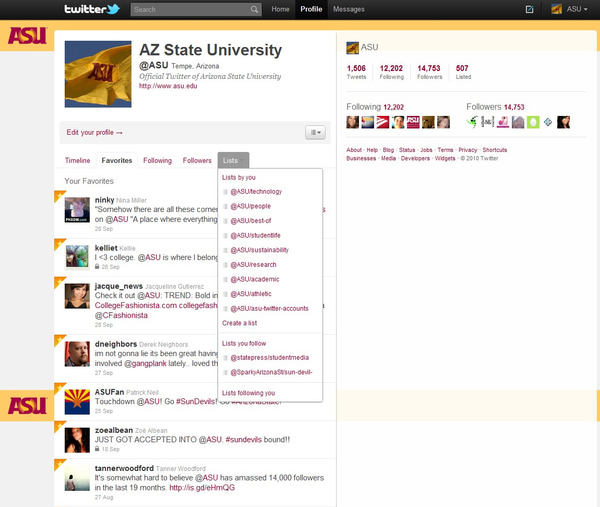This screenshot has height=507, width=600.
Task: Click the Edit your profile link
Action: (94, 132)
